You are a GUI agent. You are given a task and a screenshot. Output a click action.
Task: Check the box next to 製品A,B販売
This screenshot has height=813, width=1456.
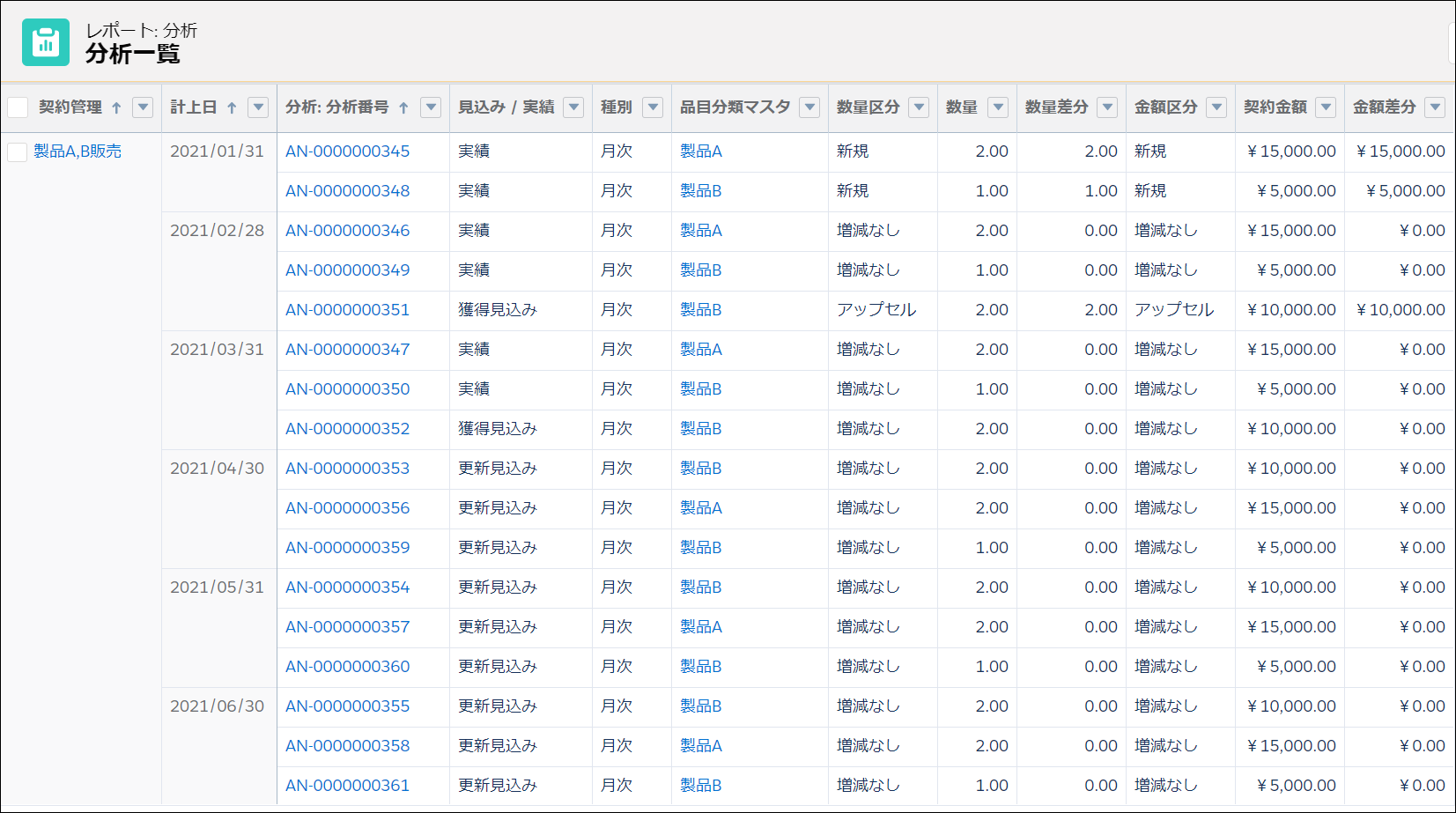pos(18,152)
